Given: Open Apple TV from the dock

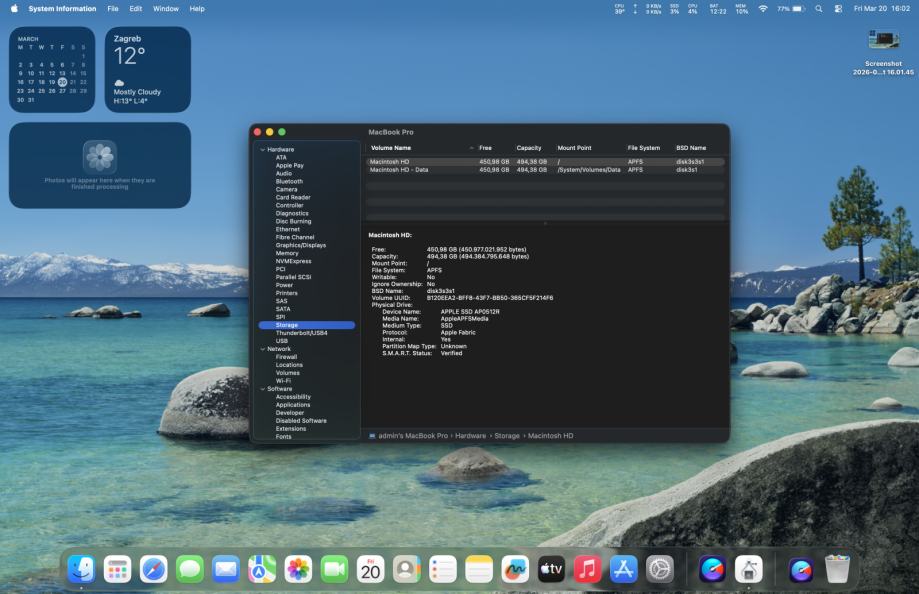Looking at the screenshot, I should pyautogui.click(x=551, y=569).
